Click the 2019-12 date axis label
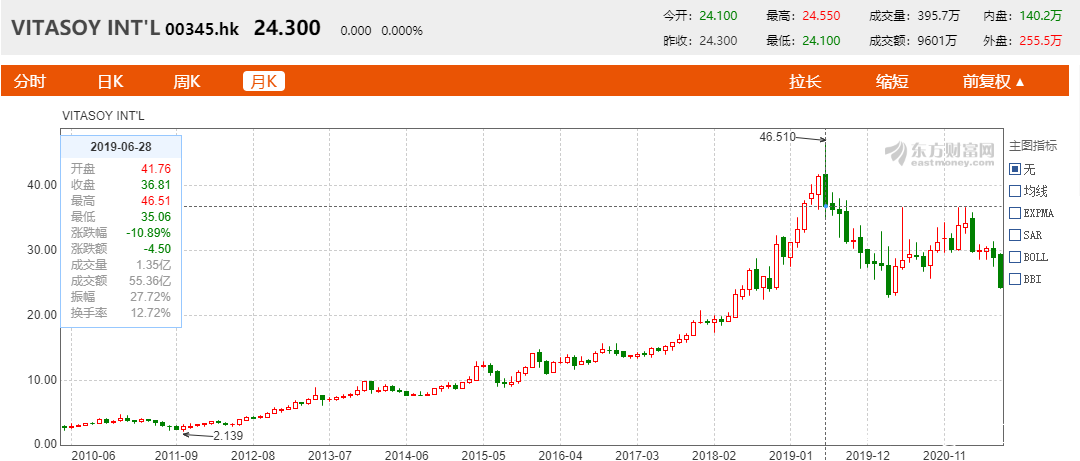This screenshot has width=1080, height=461. [x=866, y=455]
